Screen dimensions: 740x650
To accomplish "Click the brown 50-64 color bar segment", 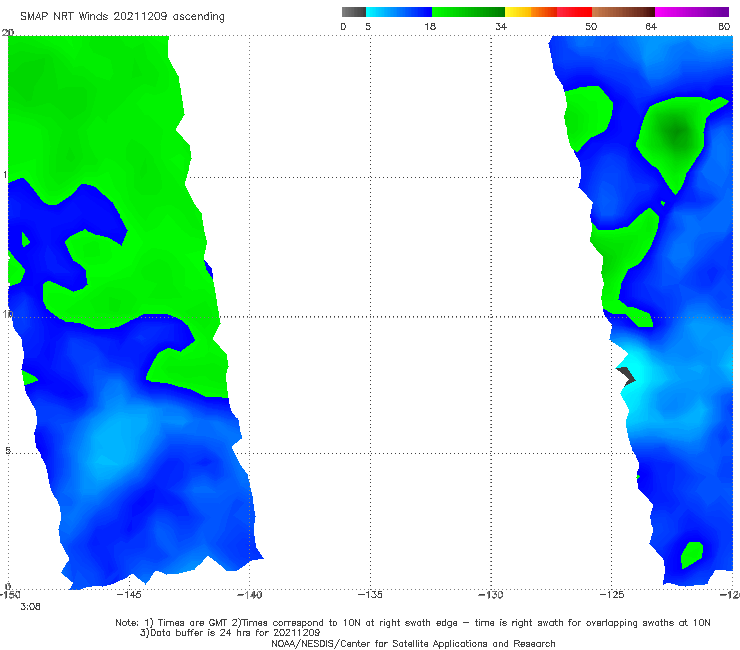I will pyautogui.click(x=623, y=12).
